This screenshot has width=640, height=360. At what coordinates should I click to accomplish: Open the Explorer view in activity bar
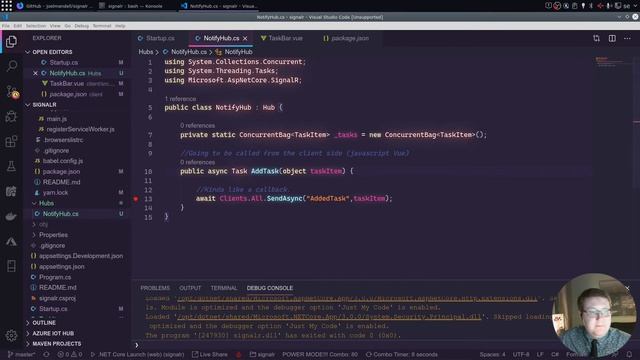click(11, 42)
